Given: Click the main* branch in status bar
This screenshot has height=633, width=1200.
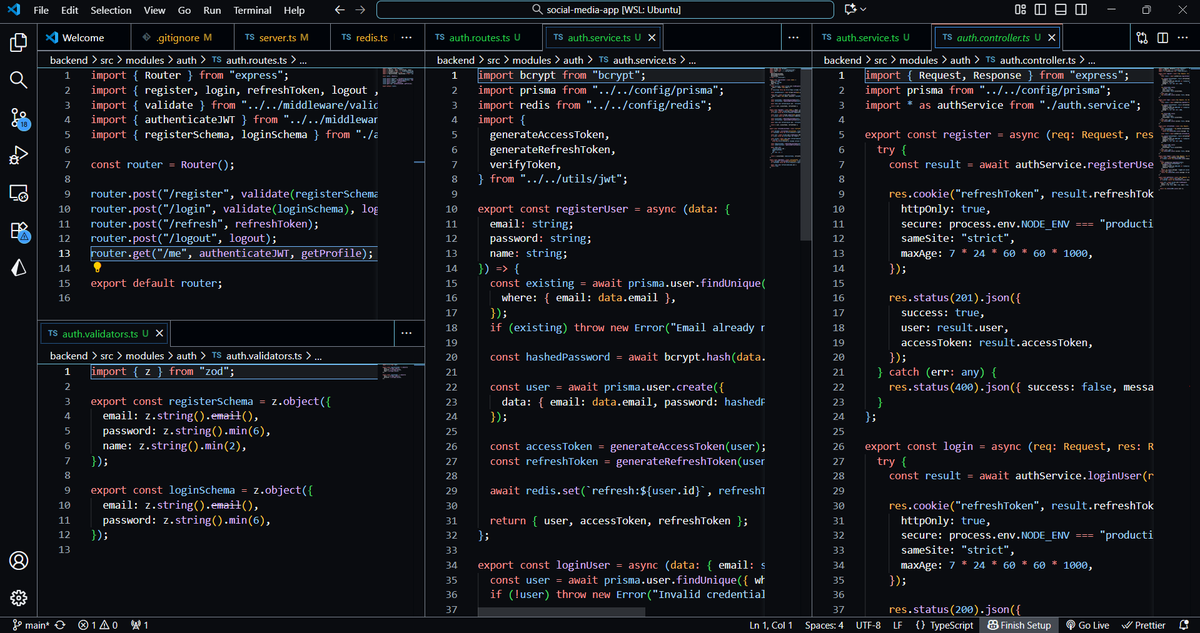Looking at the screenshot, I should [30, 625].
